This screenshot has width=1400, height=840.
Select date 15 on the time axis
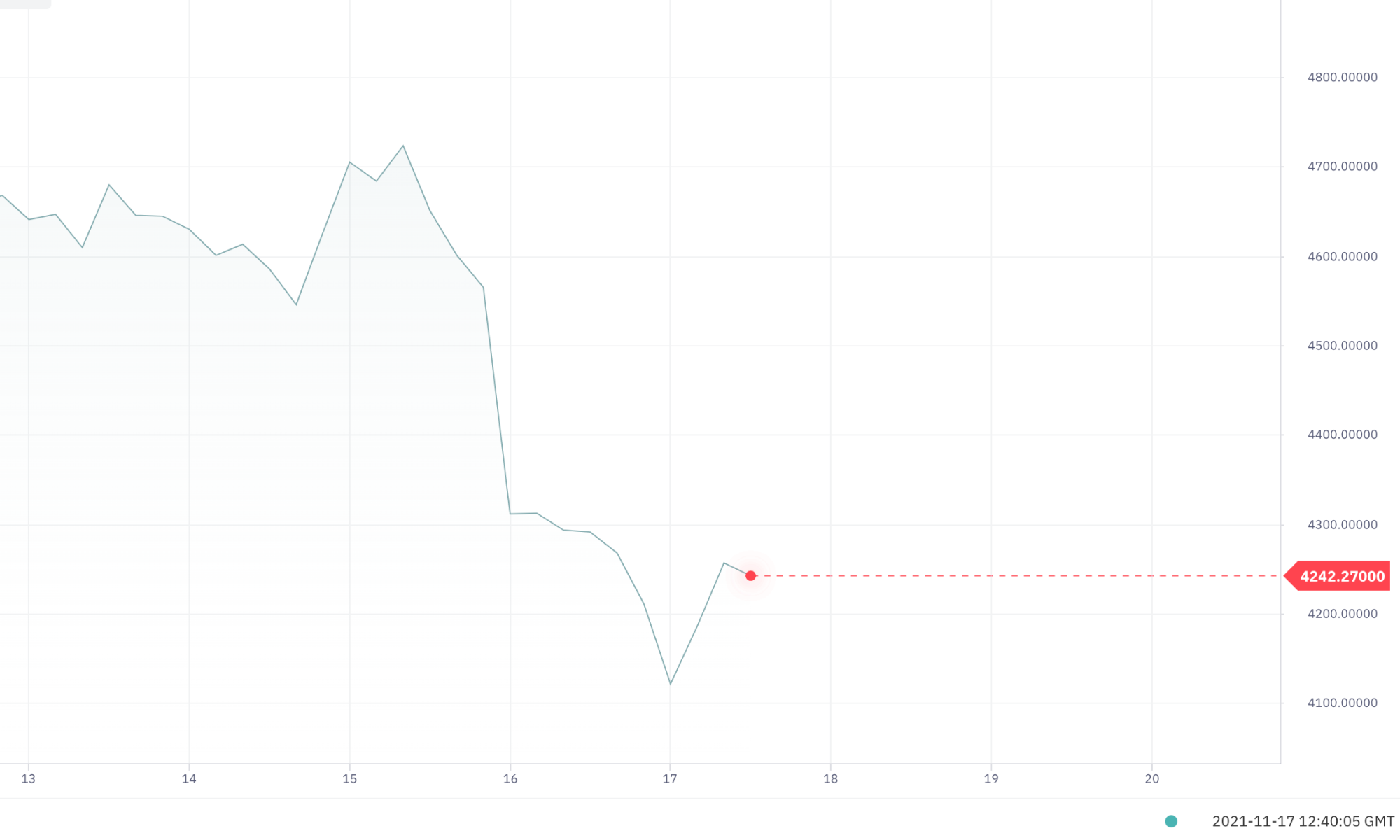(350, 779)
